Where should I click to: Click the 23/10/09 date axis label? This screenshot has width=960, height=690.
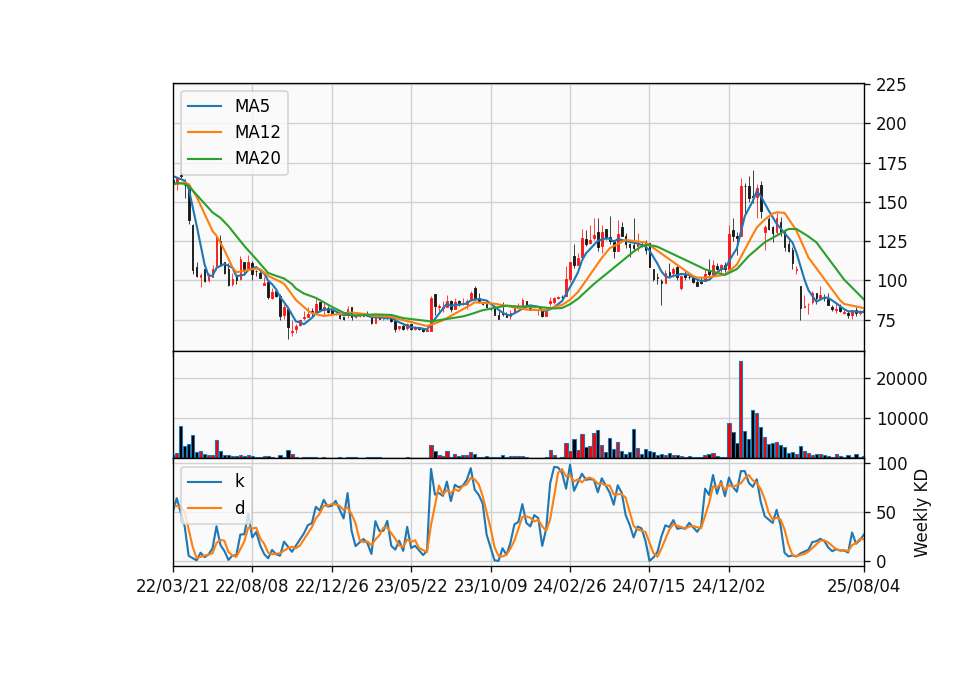(490, 586)
